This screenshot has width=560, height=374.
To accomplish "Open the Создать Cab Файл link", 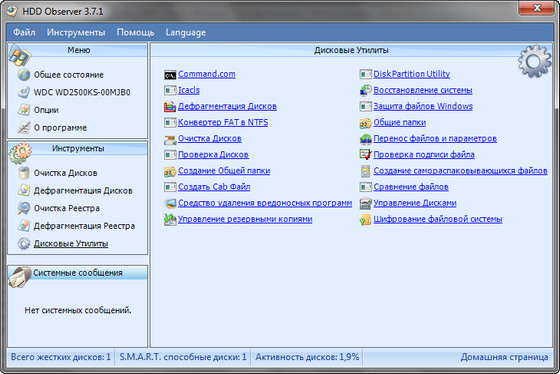I will pyautogui.click(x=214, y=187).
